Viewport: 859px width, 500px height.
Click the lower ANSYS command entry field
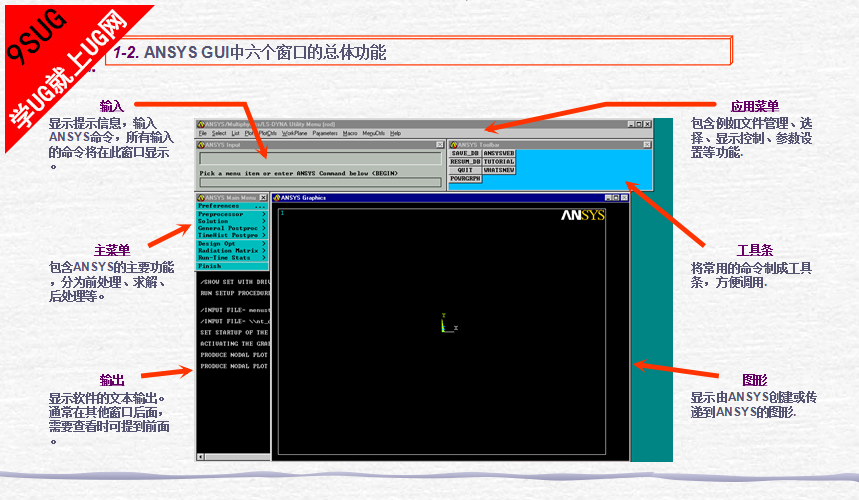point(320,182)
